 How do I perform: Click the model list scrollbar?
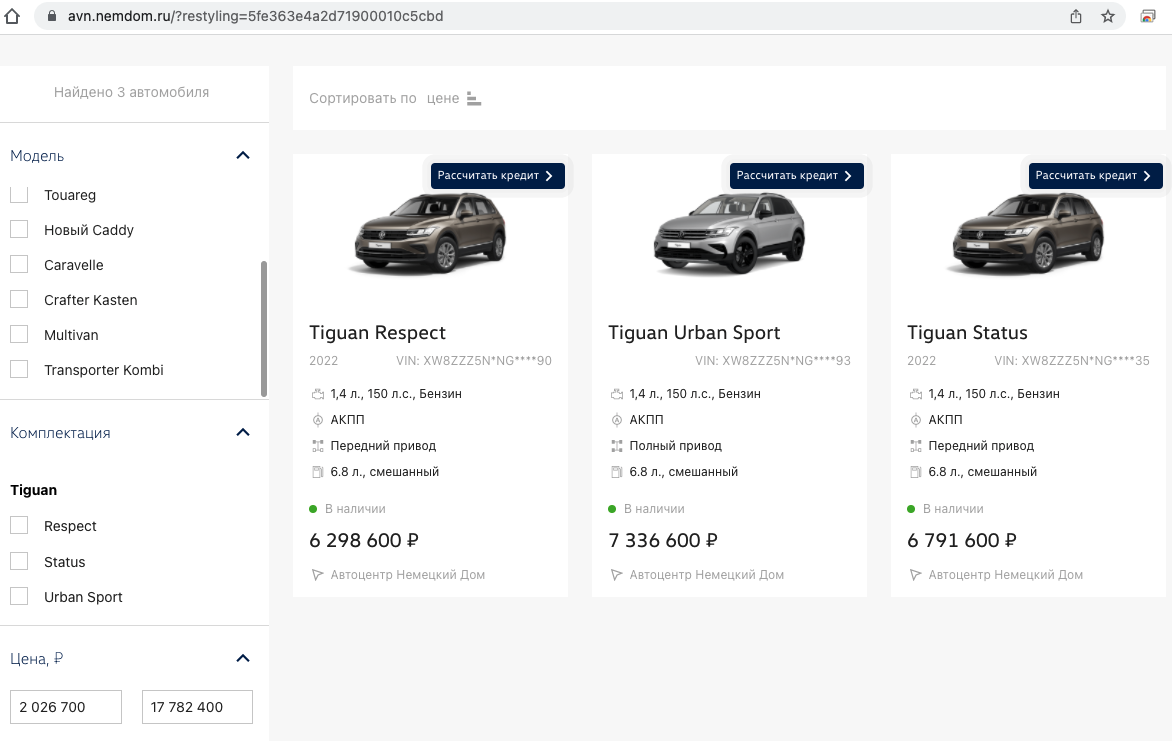click(x=264, y=329)
